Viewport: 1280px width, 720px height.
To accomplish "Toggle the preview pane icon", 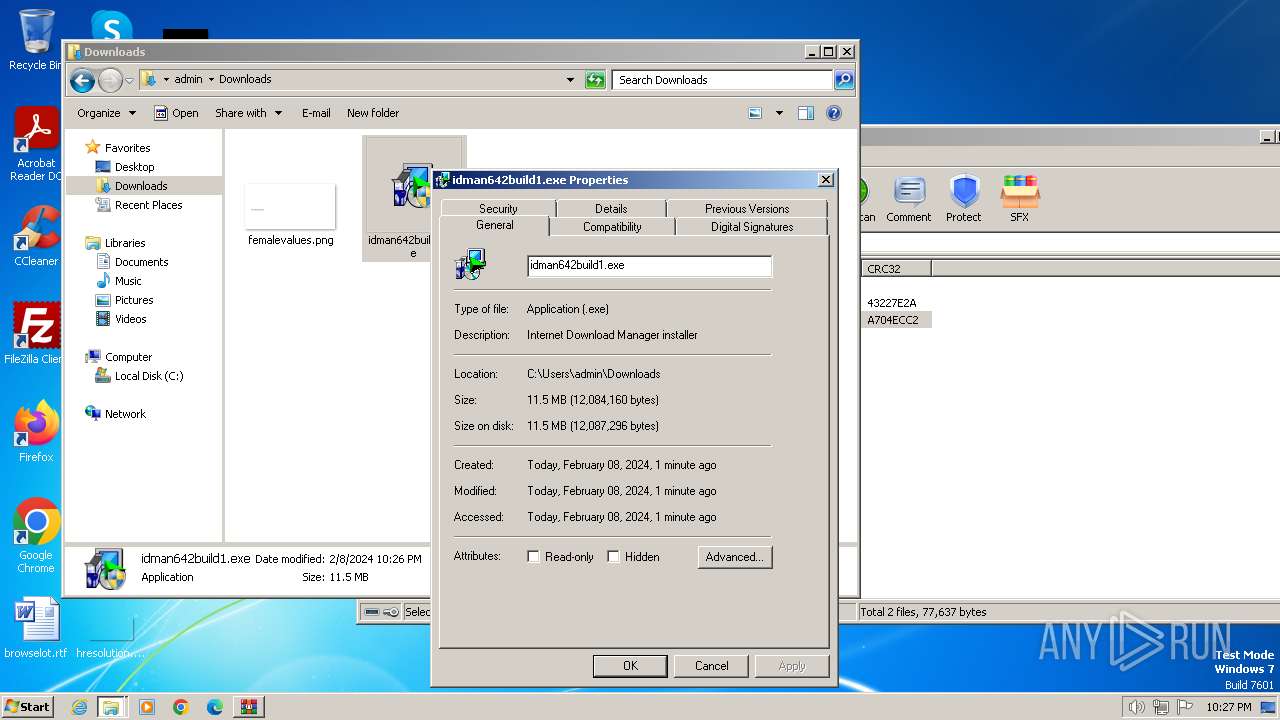I will [806, 113].
